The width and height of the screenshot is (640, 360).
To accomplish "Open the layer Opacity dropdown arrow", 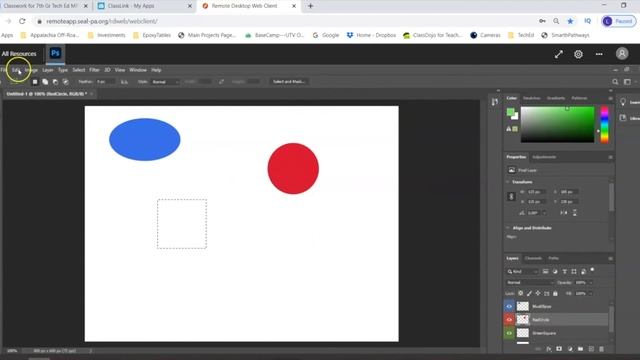I will (x=591, y=282).
